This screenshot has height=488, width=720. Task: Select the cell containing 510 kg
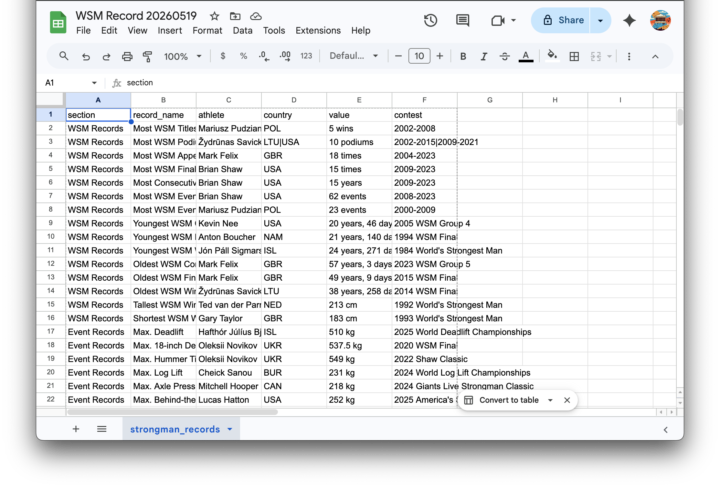(359, 332)
